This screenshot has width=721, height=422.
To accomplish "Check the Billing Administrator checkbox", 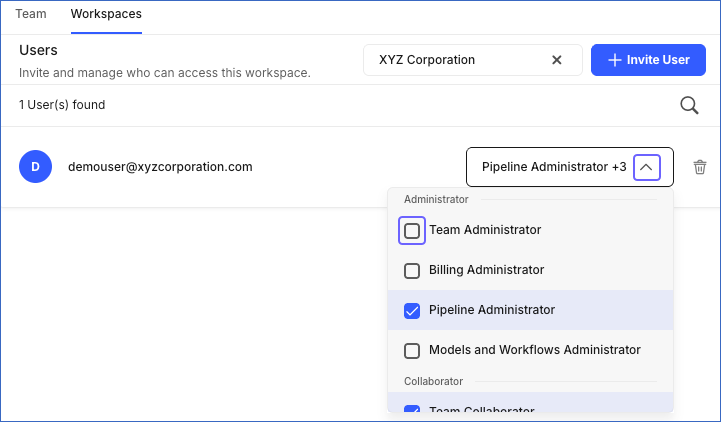I will click(x=412, y=271).
